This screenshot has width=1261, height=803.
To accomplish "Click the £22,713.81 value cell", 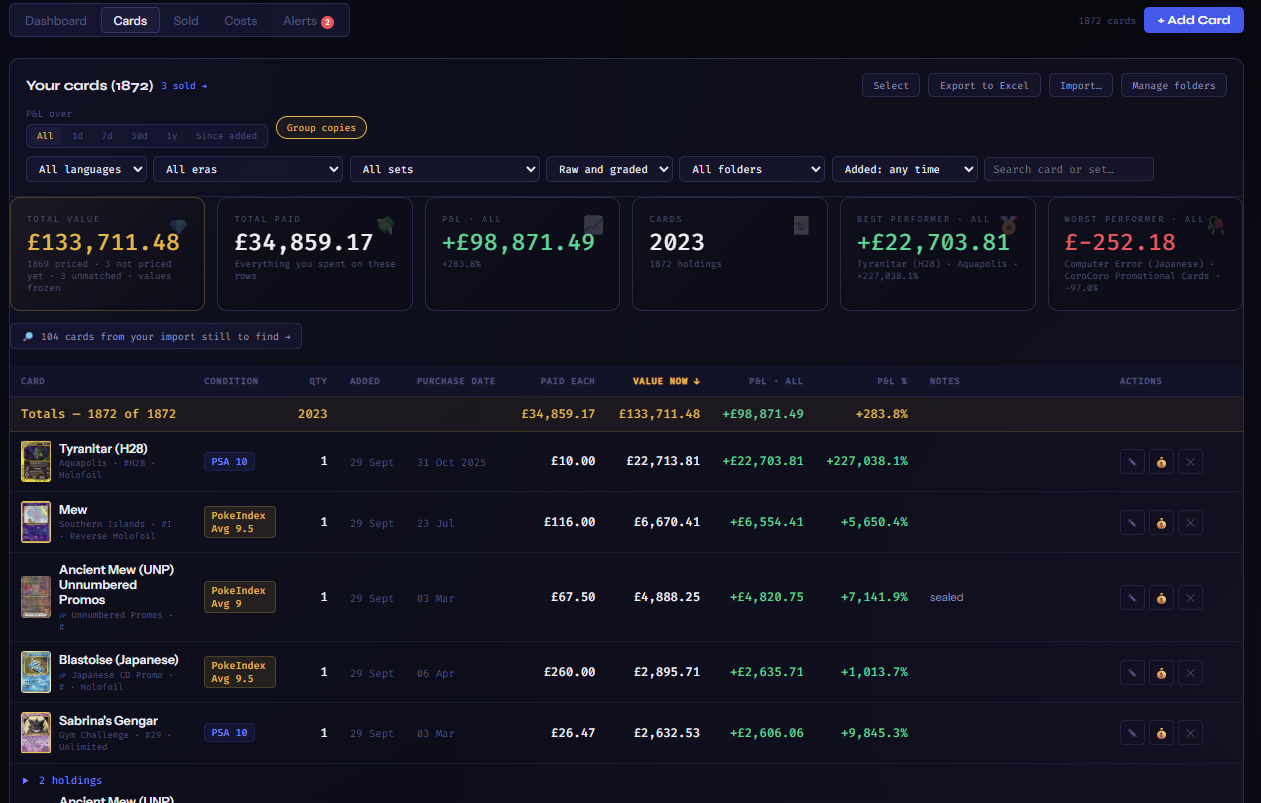I will coord(663,462).
